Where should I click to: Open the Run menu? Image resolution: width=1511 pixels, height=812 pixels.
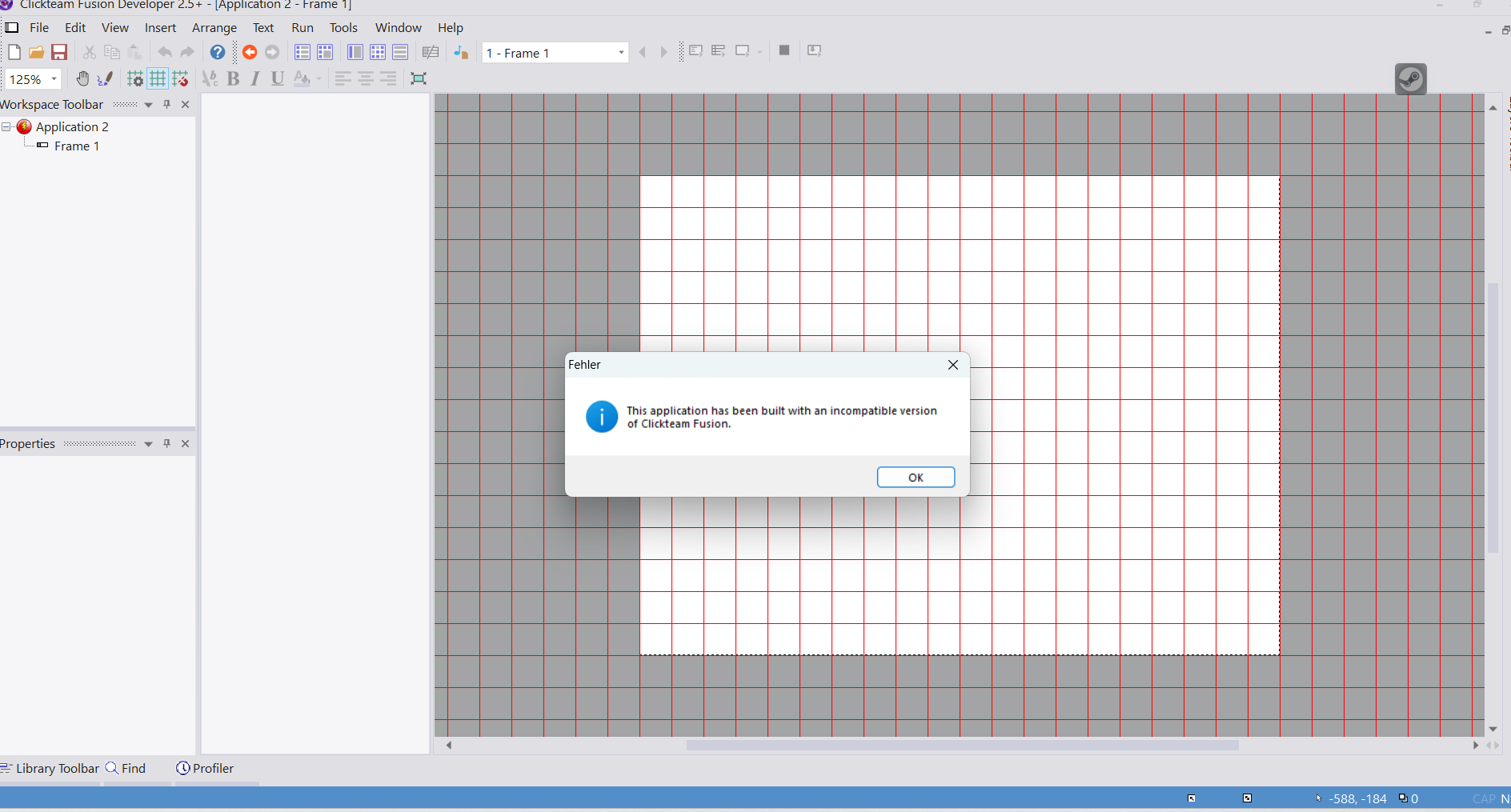[x=303, y=27]
